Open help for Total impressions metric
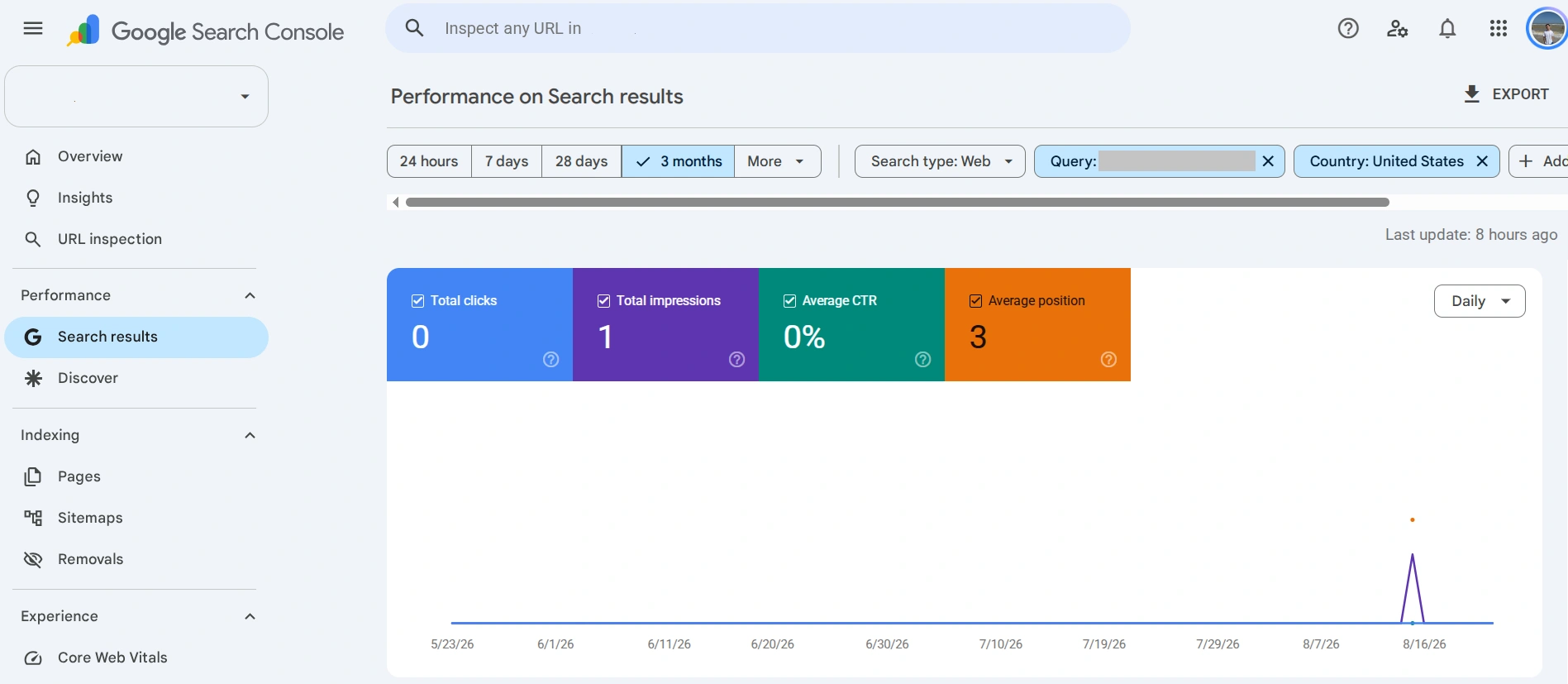Viewport: 1568px width, 684px height. [737, 359]
